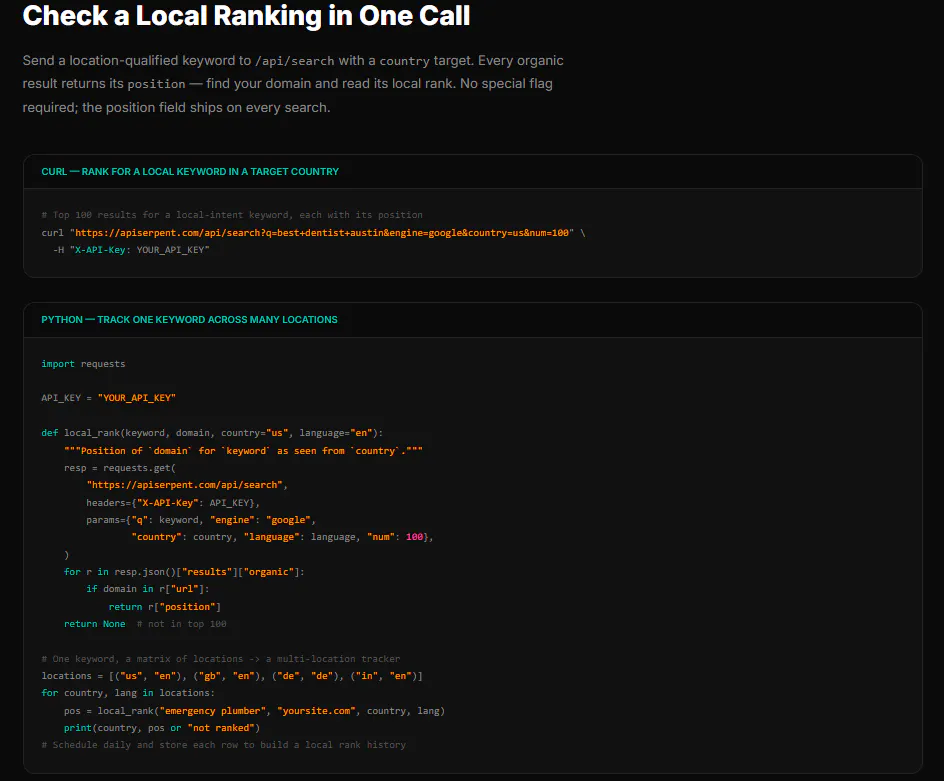
Task: Click the line "return None # not in top 100"
Action: tap(145, 624)
